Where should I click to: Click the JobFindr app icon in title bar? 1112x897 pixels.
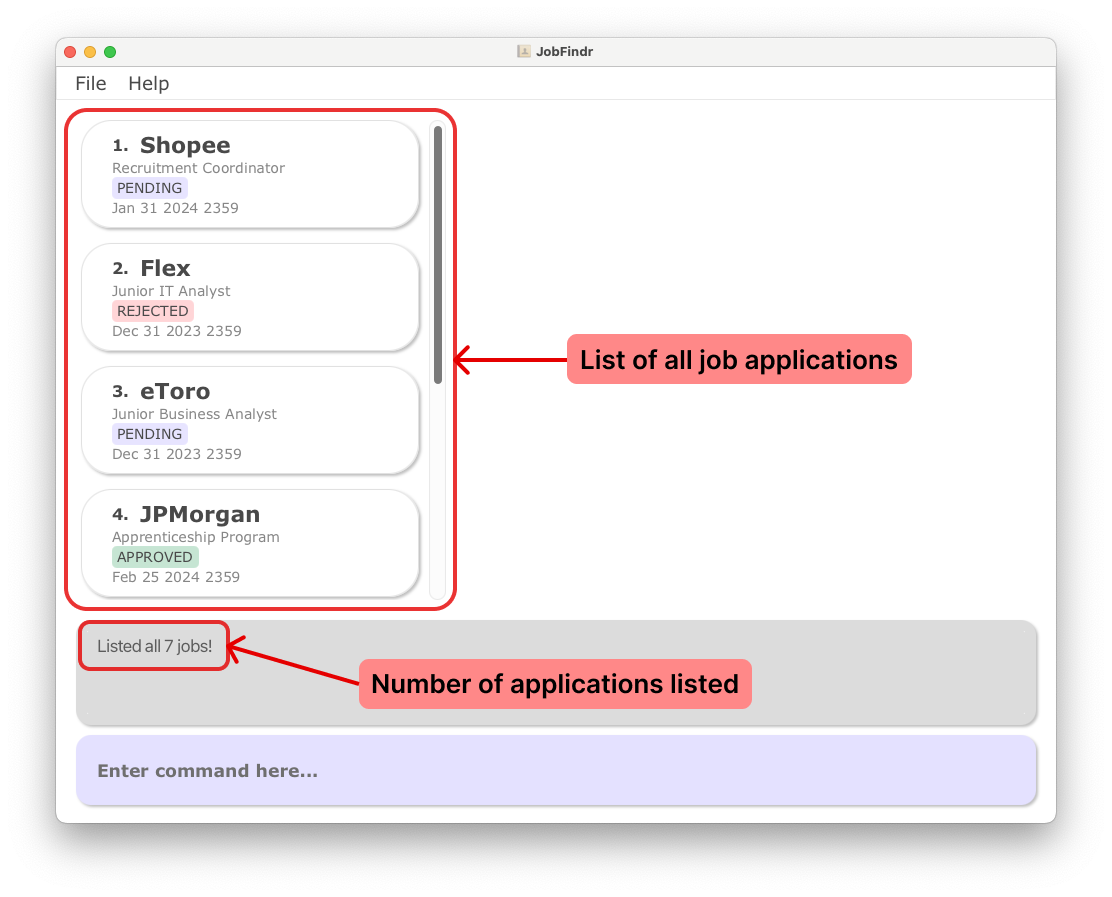tap(524, 52)
